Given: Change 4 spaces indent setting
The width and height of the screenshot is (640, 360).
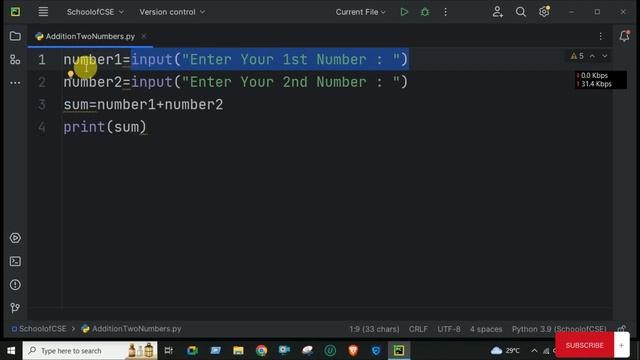Looking at the screenshot, I should click(x=486, y=329).
